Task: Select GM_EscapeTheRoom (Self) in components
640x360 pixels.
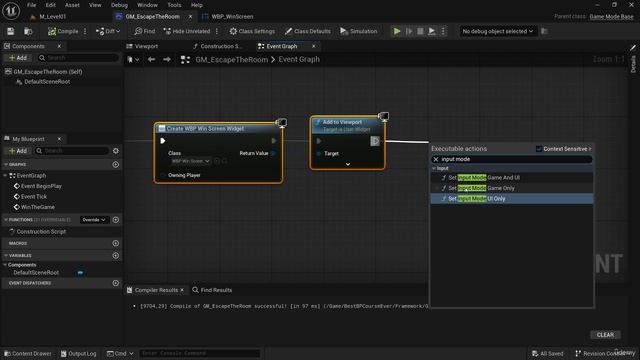Action: pos(48,72)
